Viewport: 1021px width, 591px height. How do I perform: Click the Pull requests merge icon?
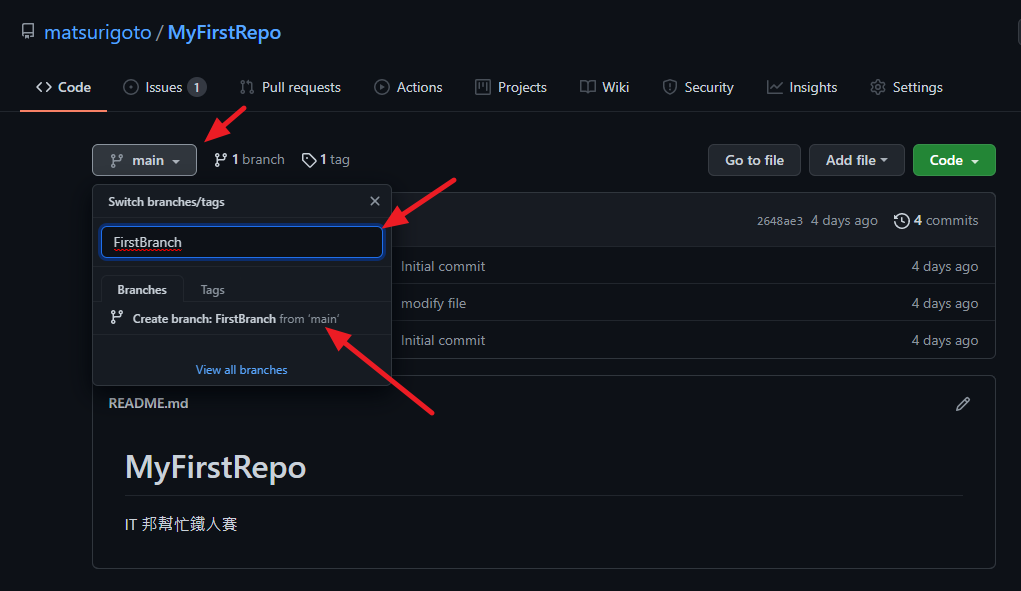pyautogui.click(x=247, y=87)
